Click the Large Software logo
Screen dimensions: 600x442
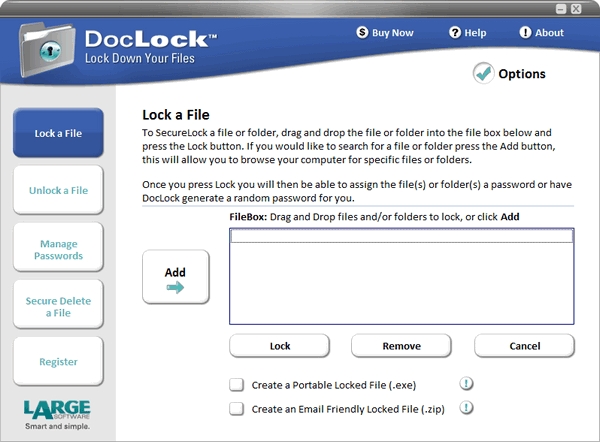coord(57,409)
